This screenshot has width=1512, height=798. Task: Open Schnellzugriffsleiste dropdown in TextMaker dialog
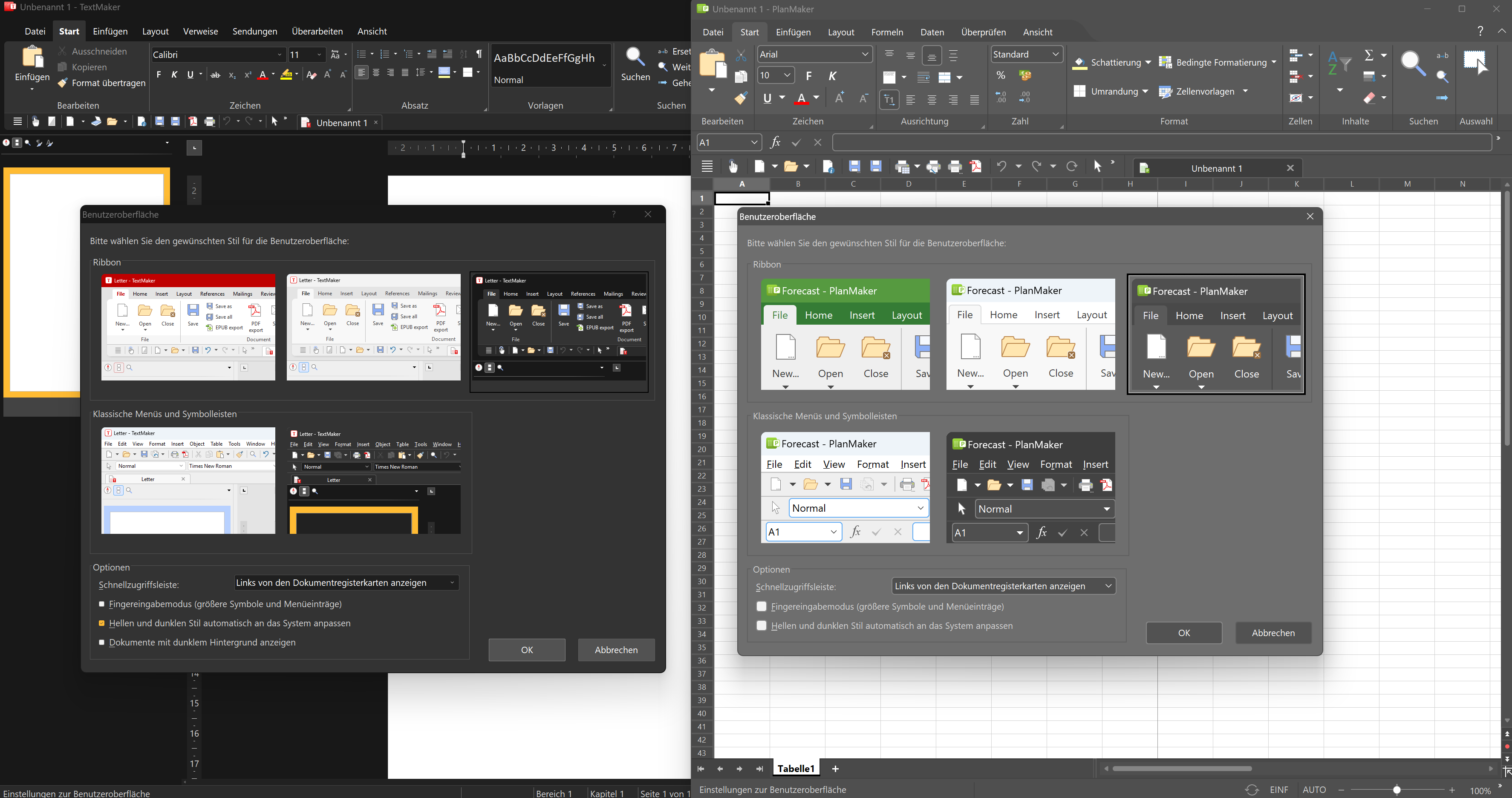tap(346, 583)
